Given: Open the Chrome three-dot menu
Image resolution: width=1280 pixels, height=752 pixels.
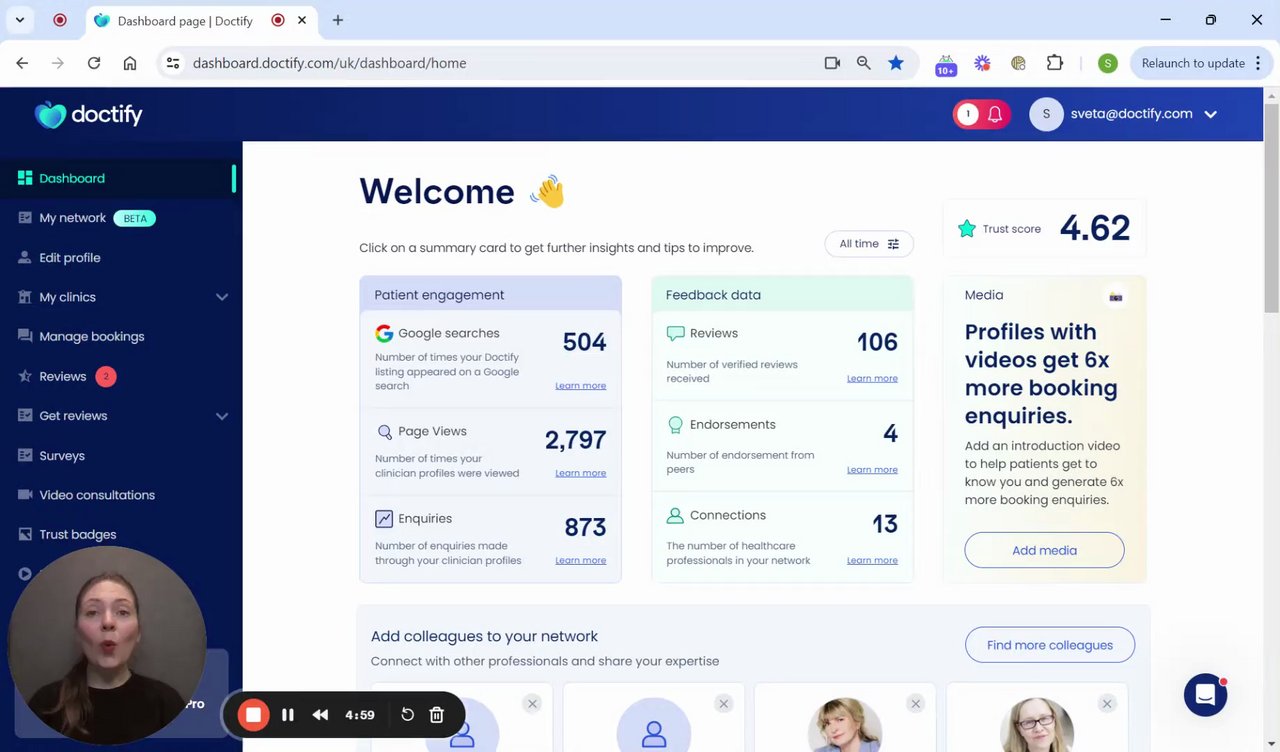Looking at the screenshot, I should pyautogui.click(x=1259, y=63).
